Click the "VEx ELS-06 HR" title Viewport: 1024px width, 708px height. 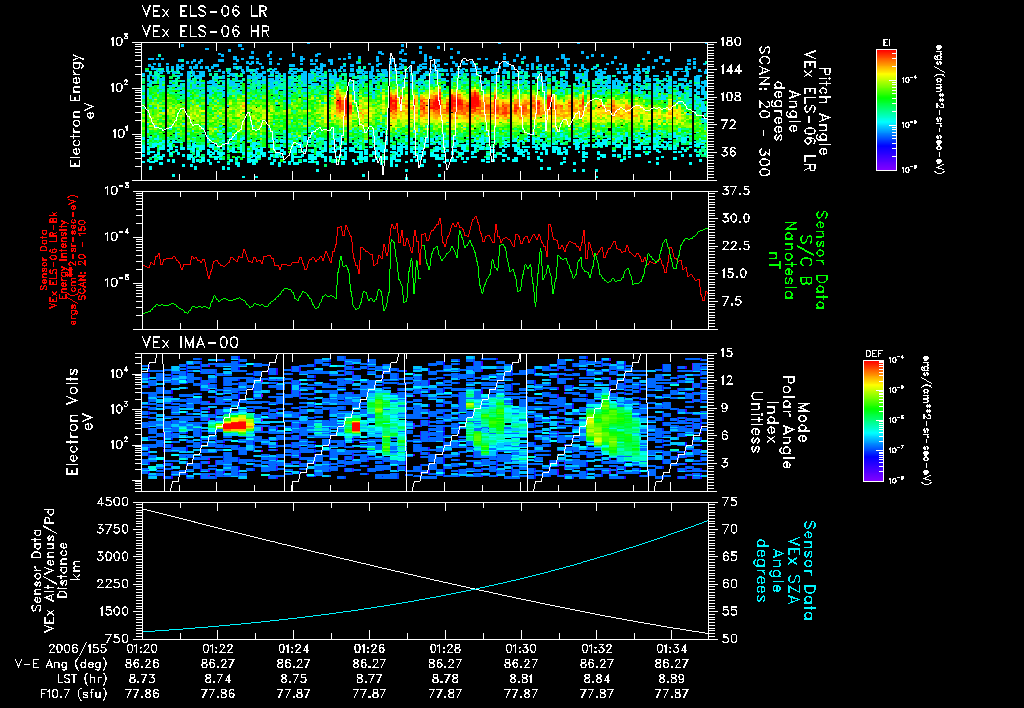(x=206, y=31)
